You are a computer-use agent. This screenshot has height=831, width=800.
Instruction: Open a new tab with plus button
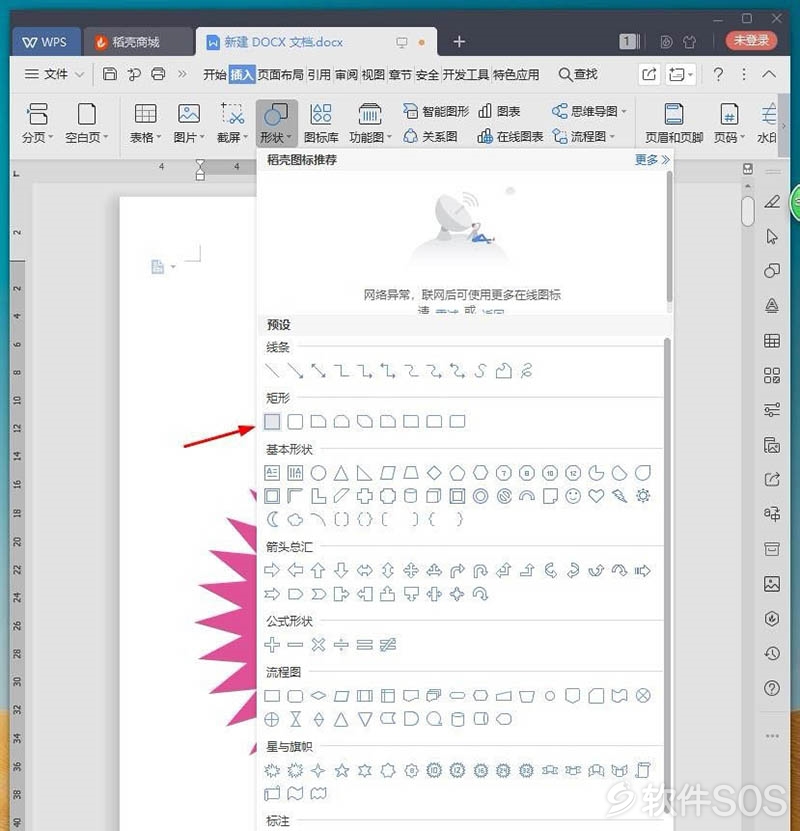[x=459, y=41]
